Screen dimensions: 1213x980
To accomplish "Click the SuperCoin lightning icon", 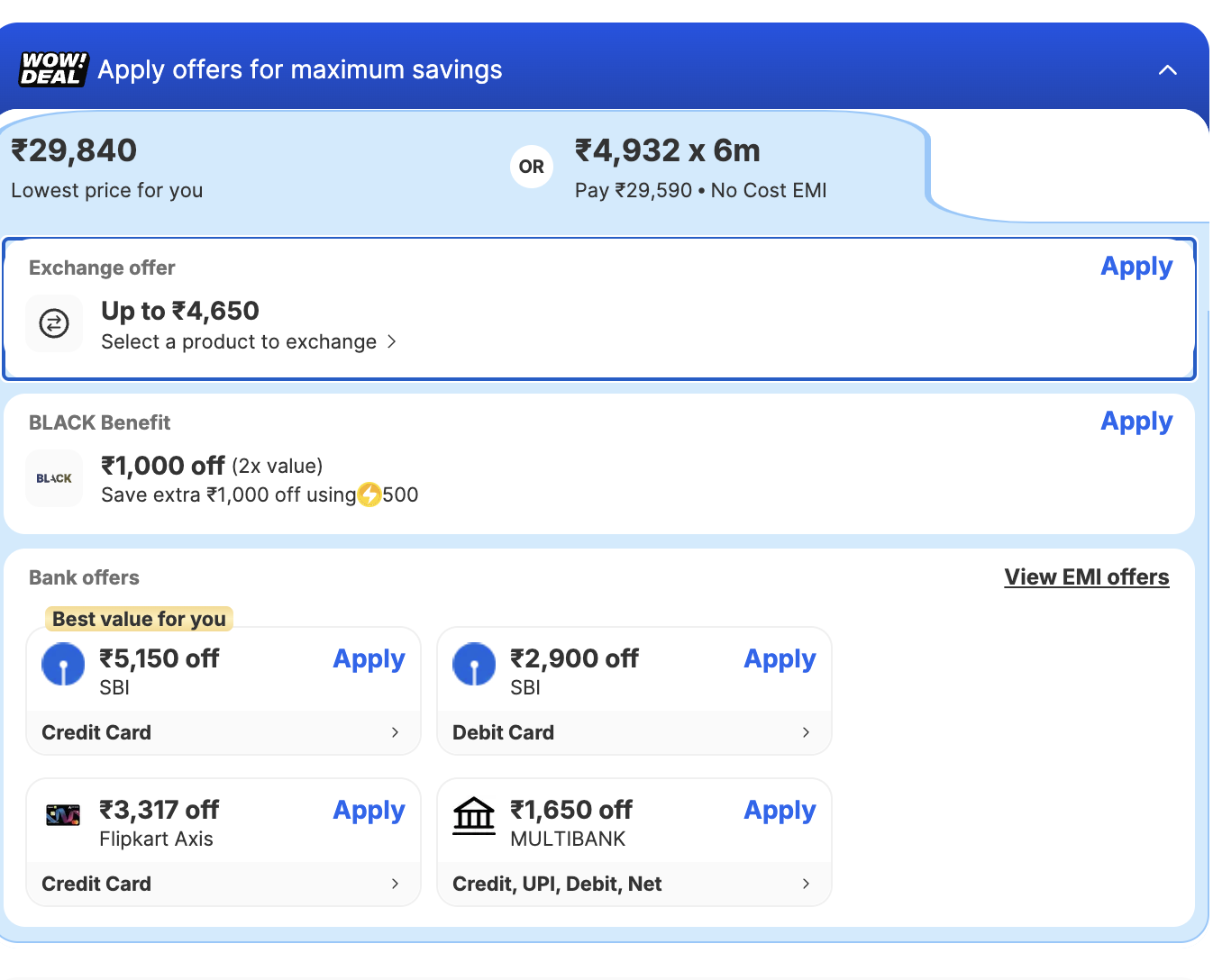I will click(369, 495).
